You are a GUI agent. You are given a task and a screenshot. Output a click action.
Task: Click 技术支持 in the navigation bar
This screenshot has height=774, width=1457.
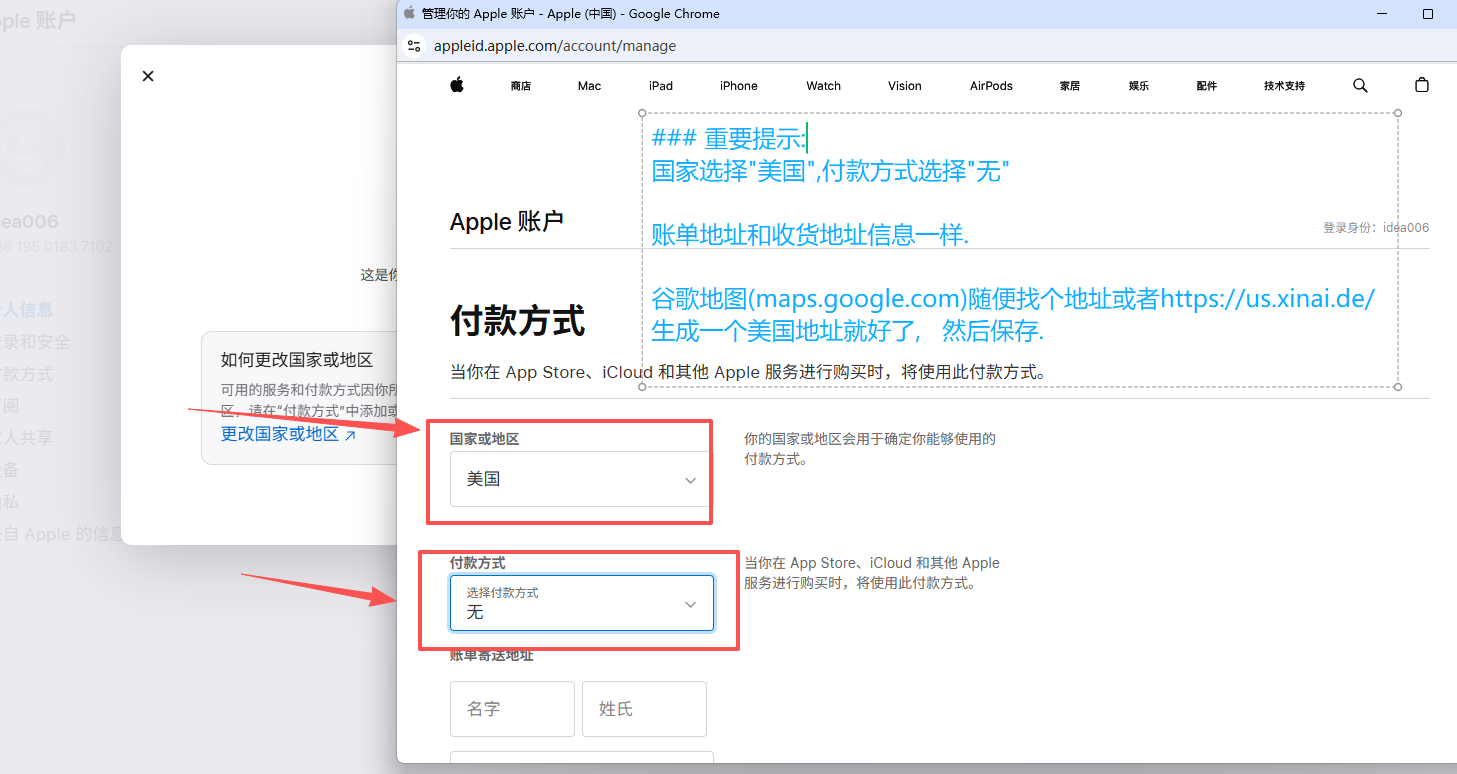coord(1284,86)
